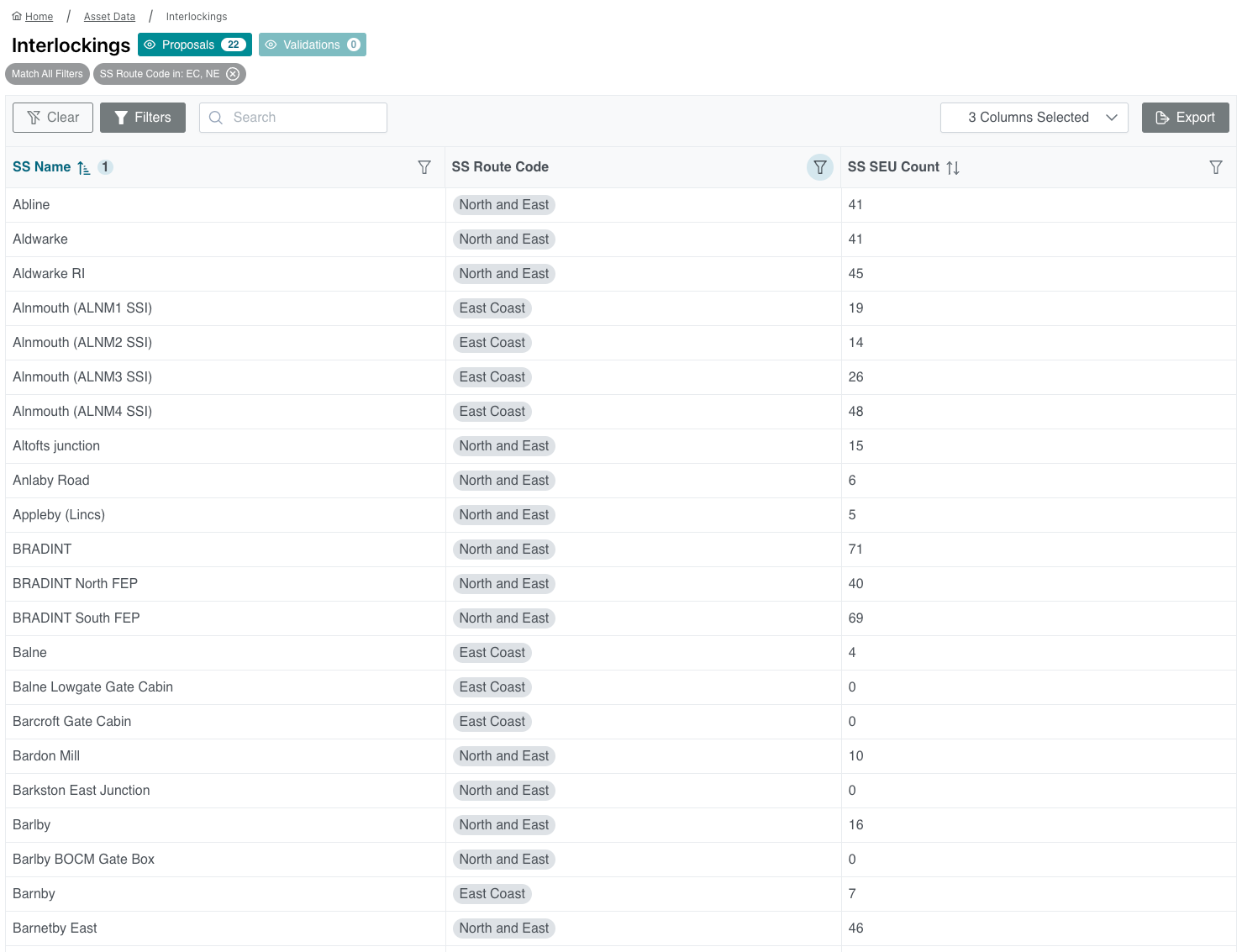1242x952 pixels.
Task: Expand the 3 Columns Selected dropdown
Action: pyautogui.click(x=1034, y=118)
